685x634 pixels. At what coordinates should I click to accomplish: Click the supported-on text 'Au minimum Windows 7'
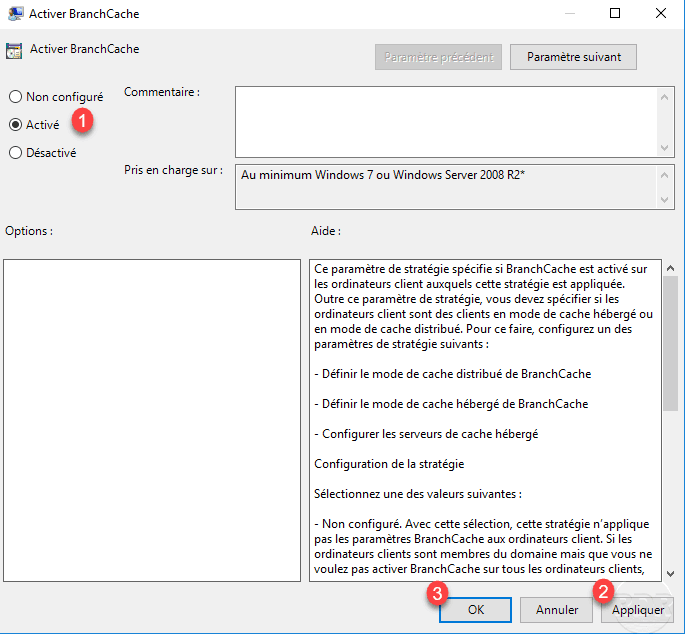[307, 175]
